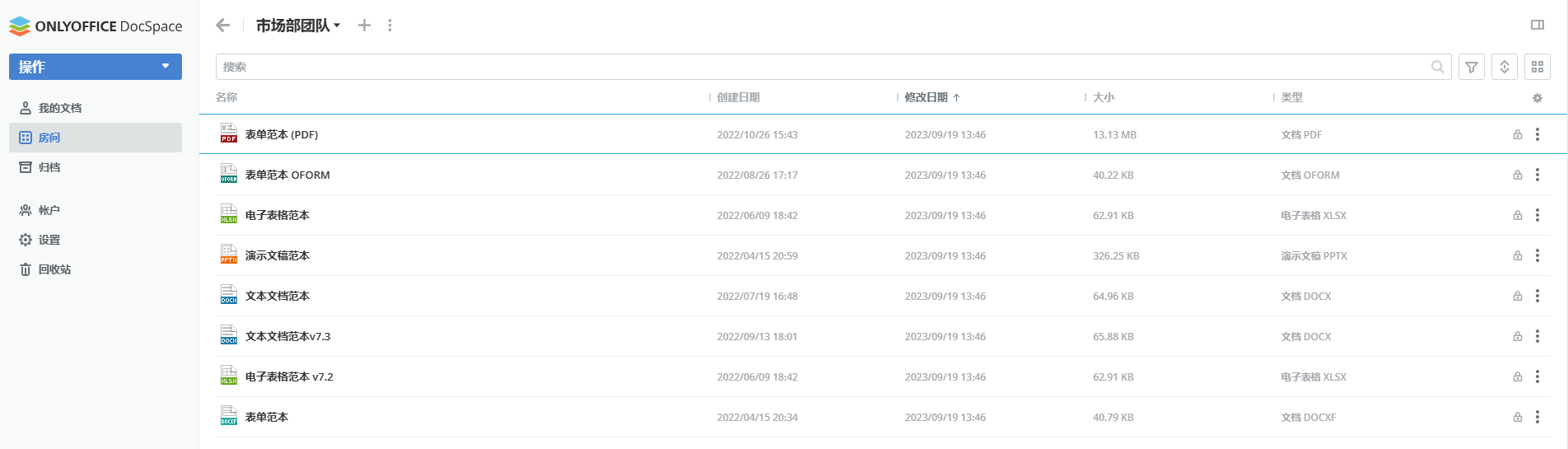
Task: Click type cell 演示文稿 PPTX
Action: click(x=1314, y=255)
